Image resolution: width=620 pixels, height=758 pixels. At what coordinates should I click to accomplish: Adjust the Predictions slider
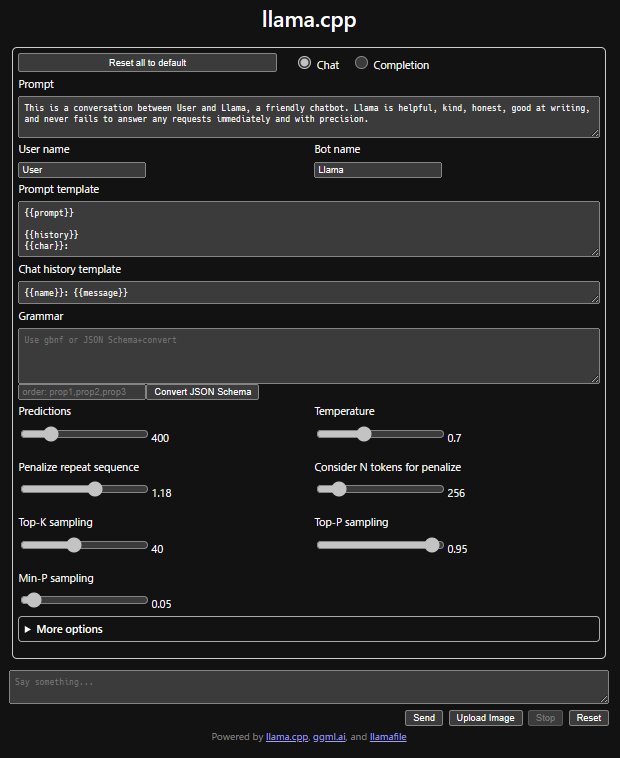click(x=85, y=434)
